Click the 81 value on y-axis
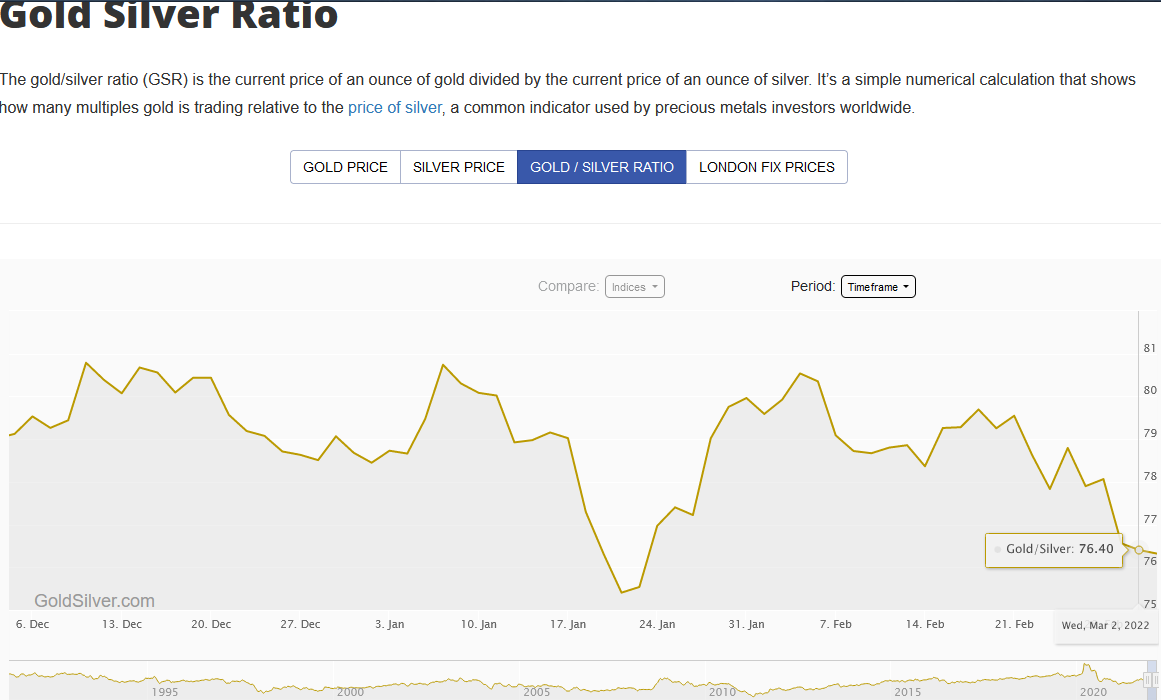The image size is (1161, 700). 1150,348
